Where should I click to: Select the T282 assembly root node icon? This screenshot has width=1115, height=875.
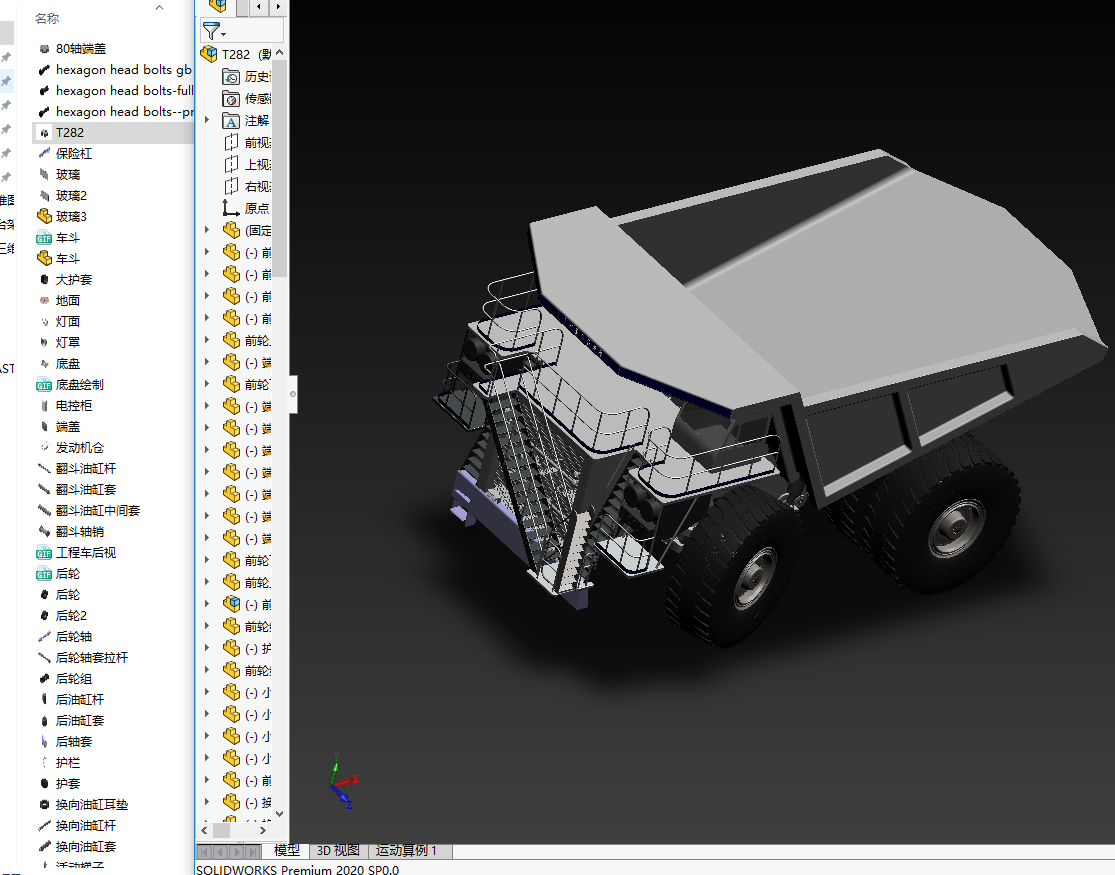point(209,54)
